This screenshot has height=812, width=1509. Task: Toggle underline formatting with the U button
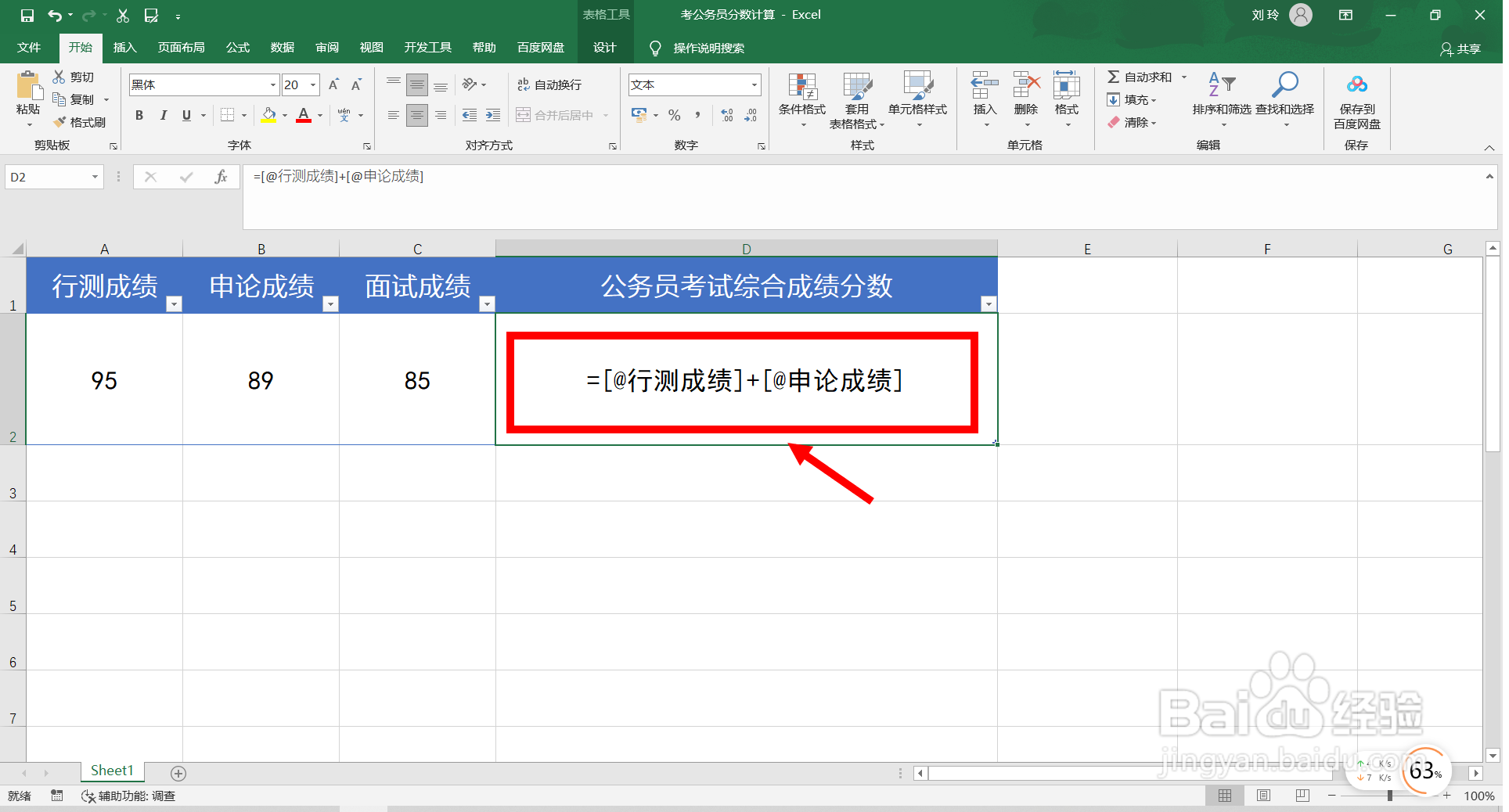pyautogui.click(x=185, y=115)
